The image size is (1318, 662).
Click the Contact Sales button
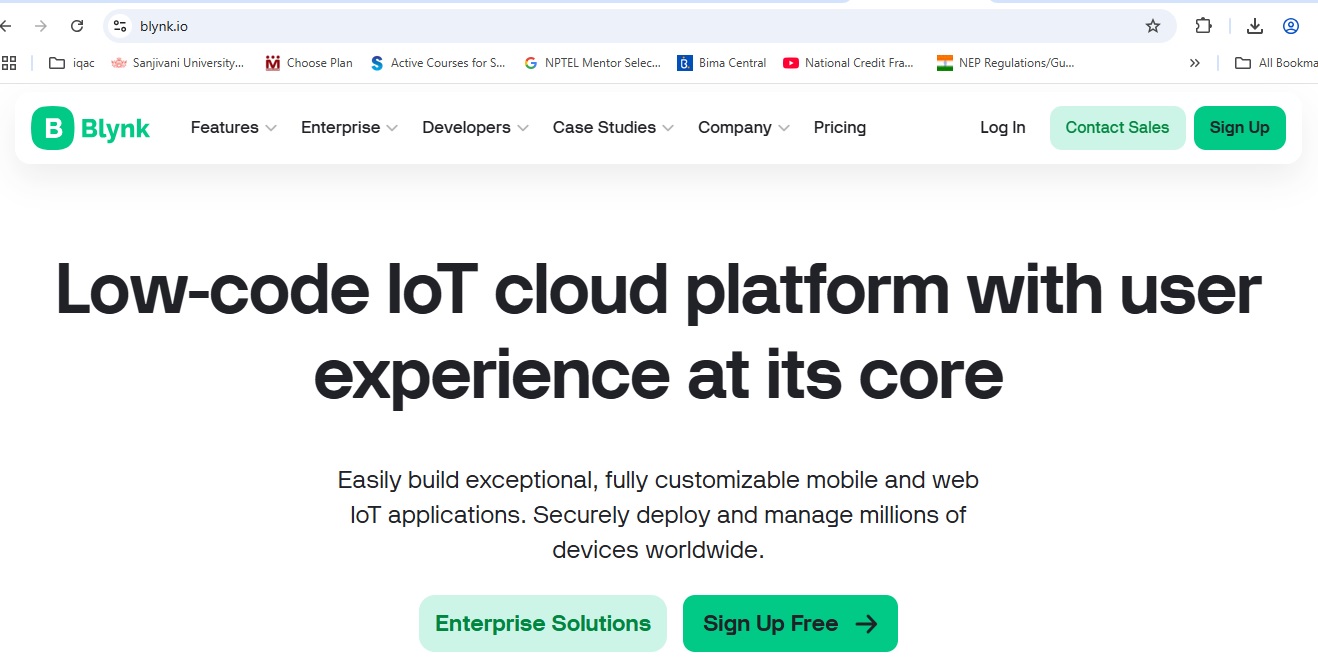[x=1118, y=128]
